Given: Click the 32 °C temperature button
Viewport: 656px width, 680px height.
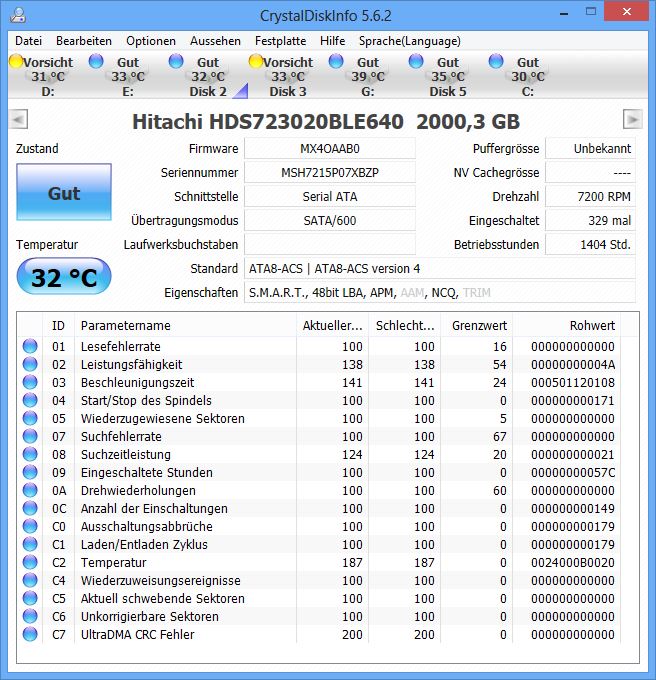Looking at the screenshot, I should click(x=64, y=277).
